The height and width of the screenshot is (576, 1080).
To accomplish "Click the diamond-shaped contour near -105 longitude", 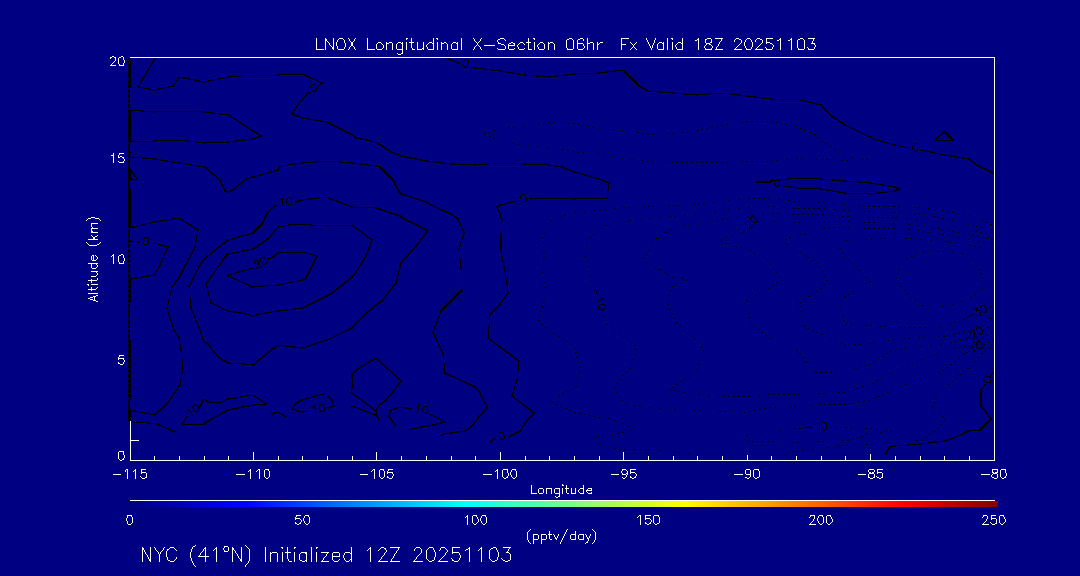I will click(x=375, y=385).
